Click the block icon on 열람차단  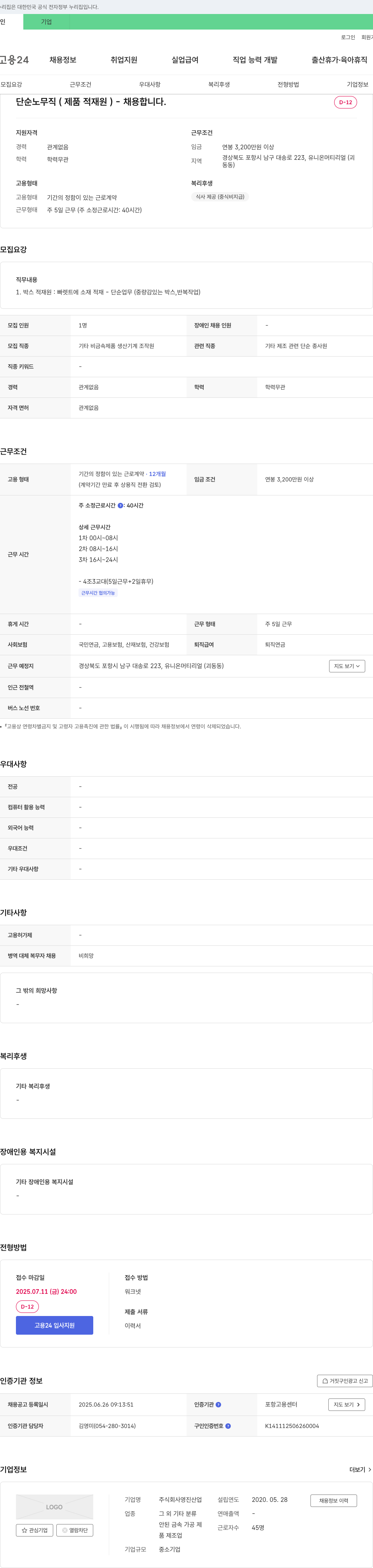click(65, 1529)
